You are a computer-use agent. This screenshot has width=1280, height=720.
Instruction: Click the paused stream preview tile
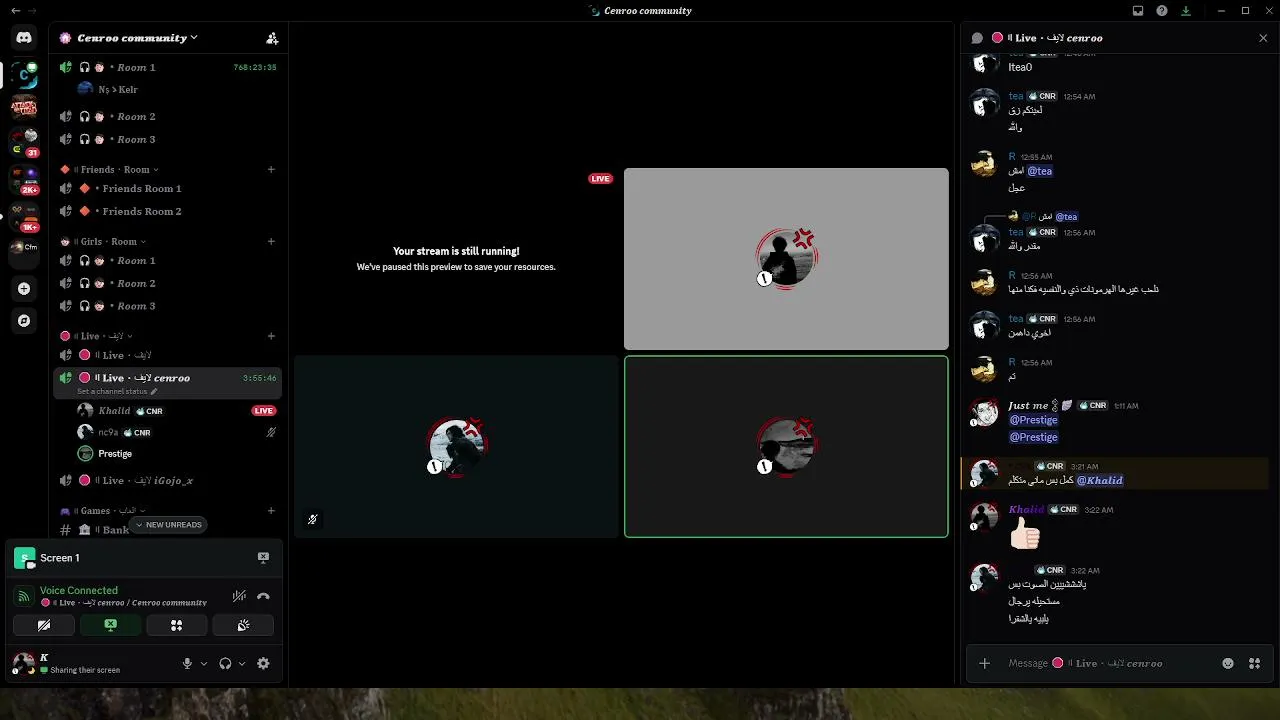pyautogui.click(x=456, y=259)
